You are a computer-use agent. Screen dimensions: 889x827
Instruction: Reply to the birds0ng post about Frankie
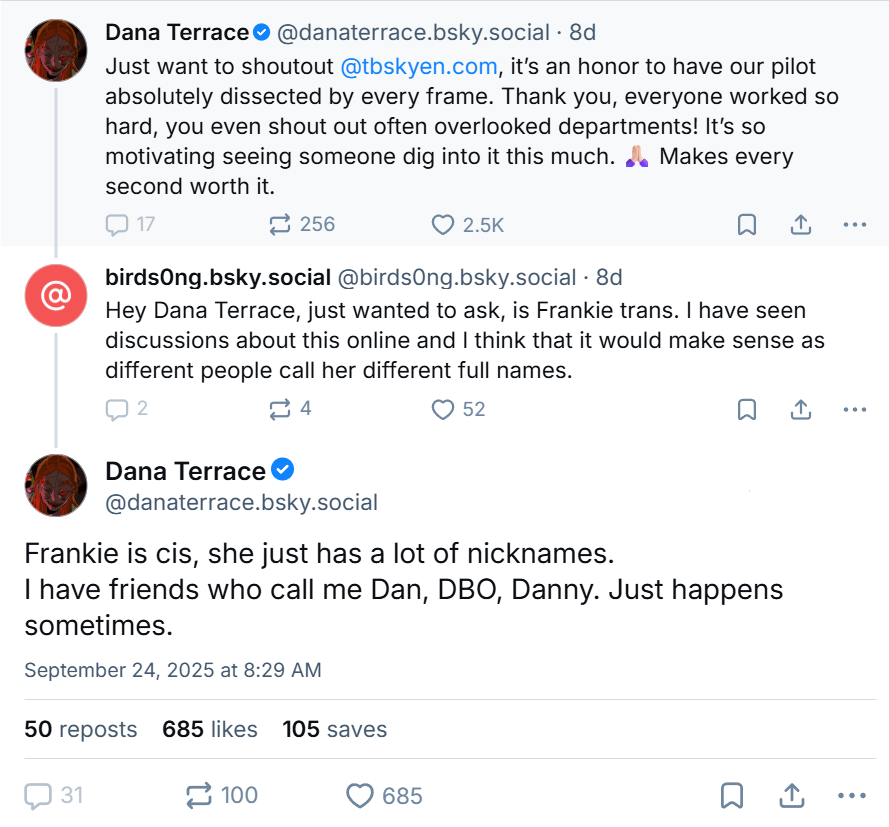[117, 409]
